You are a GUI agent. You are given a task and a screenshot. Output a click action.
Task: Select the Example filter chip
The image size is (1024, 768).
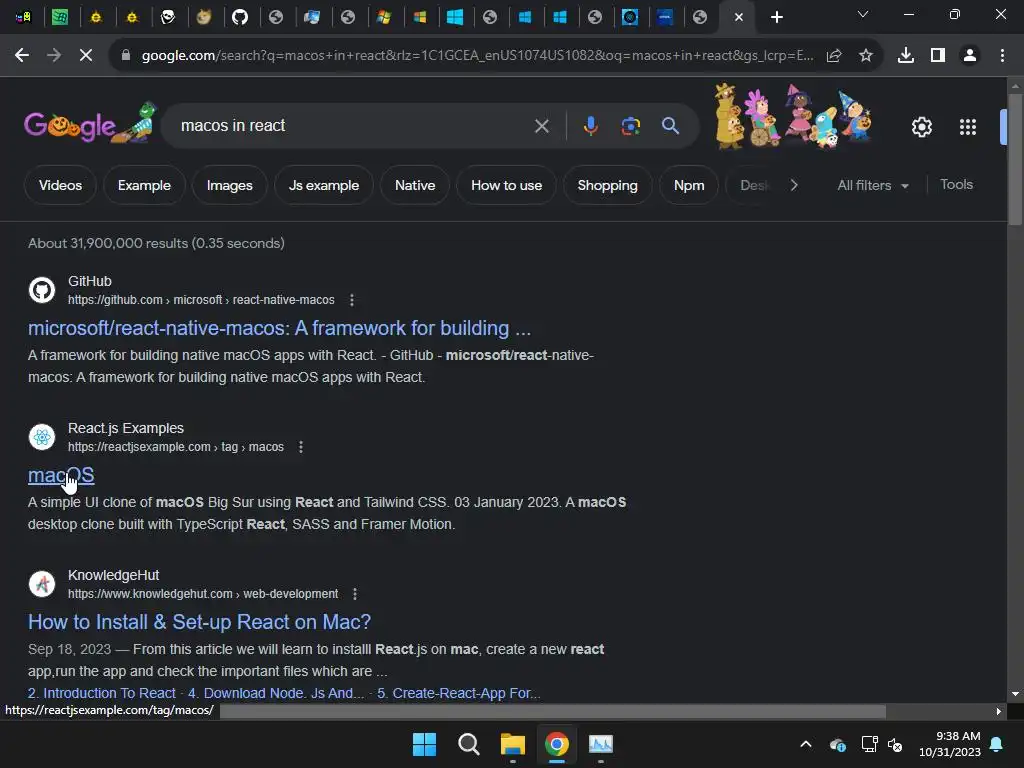tap(144, 185)
